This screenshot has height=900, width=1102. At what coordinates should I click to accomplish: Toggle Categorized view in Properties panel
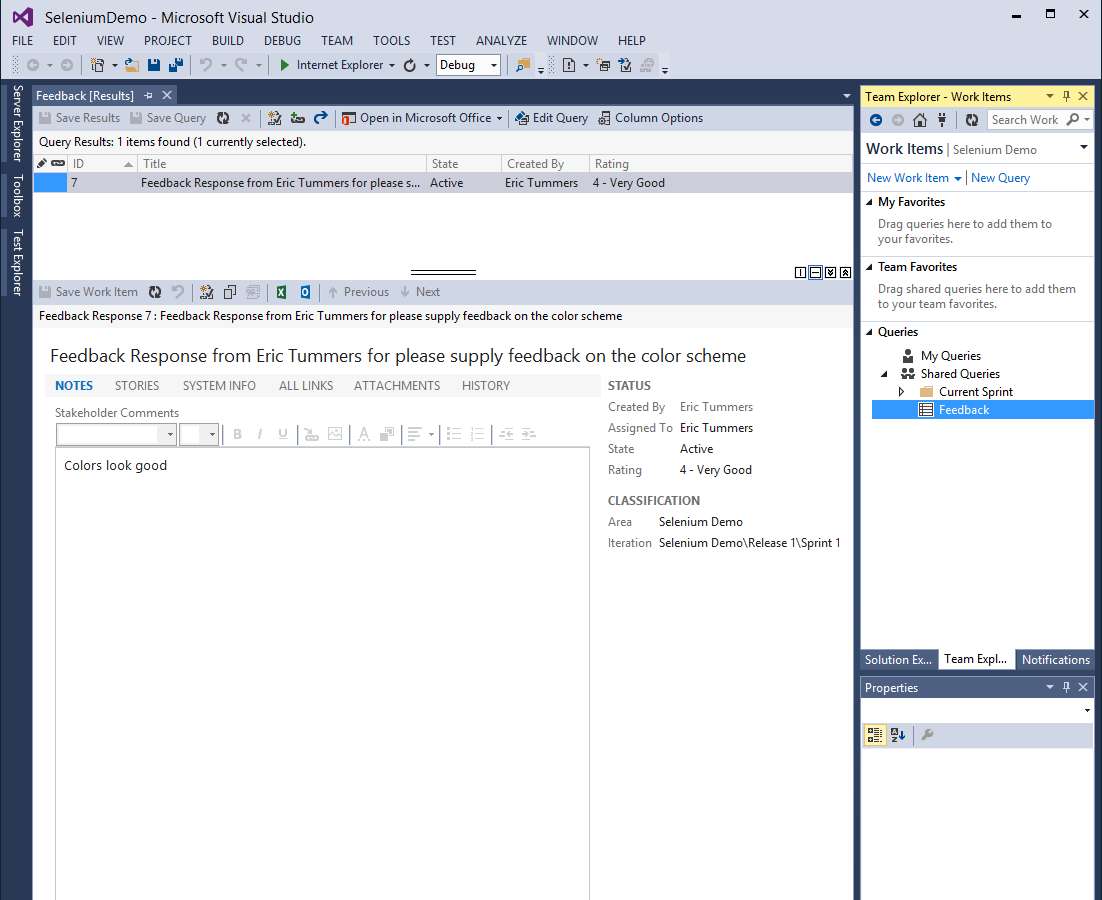pos(875,735)
